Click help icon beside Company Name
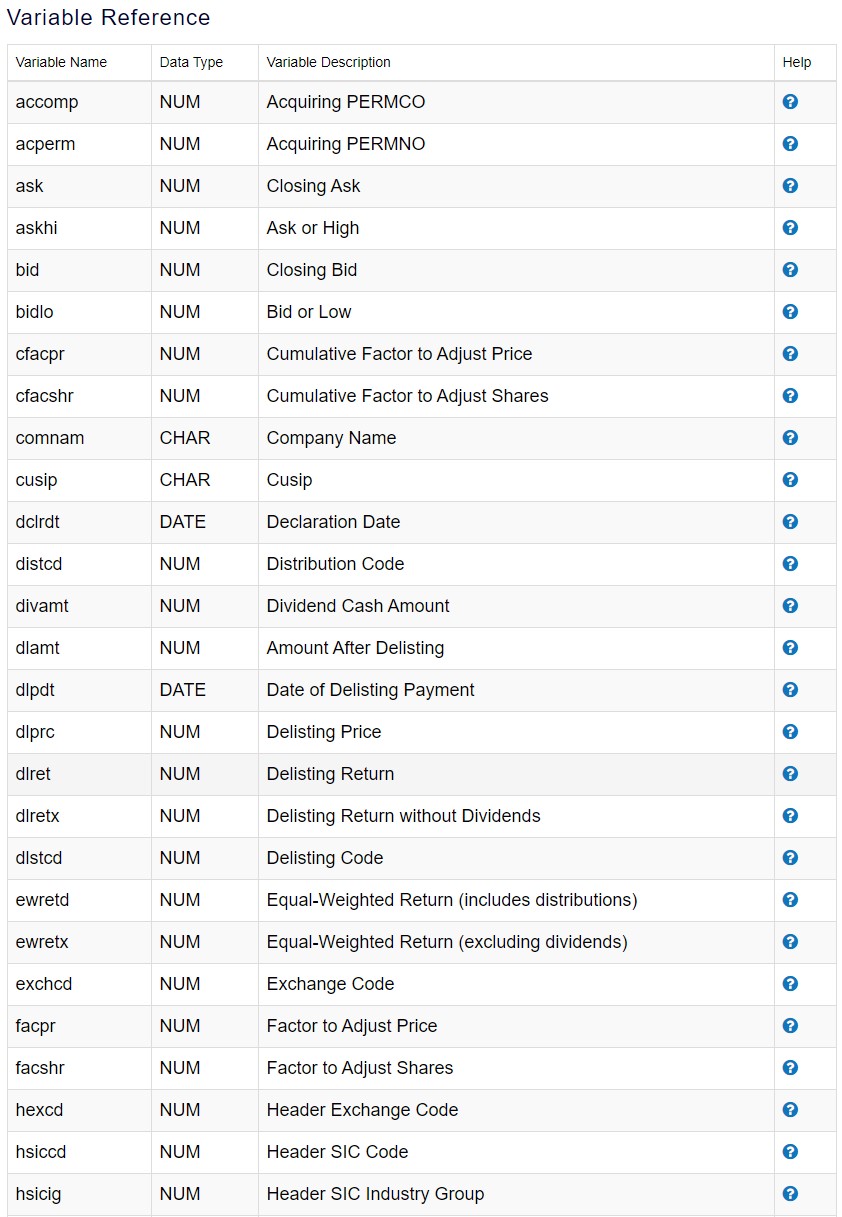 click(790, 438)
